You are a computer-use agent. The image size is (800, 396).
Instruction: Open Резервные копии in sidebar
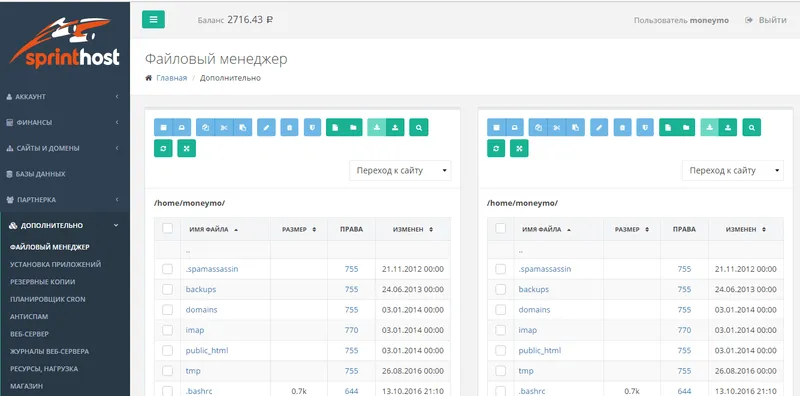43,282
